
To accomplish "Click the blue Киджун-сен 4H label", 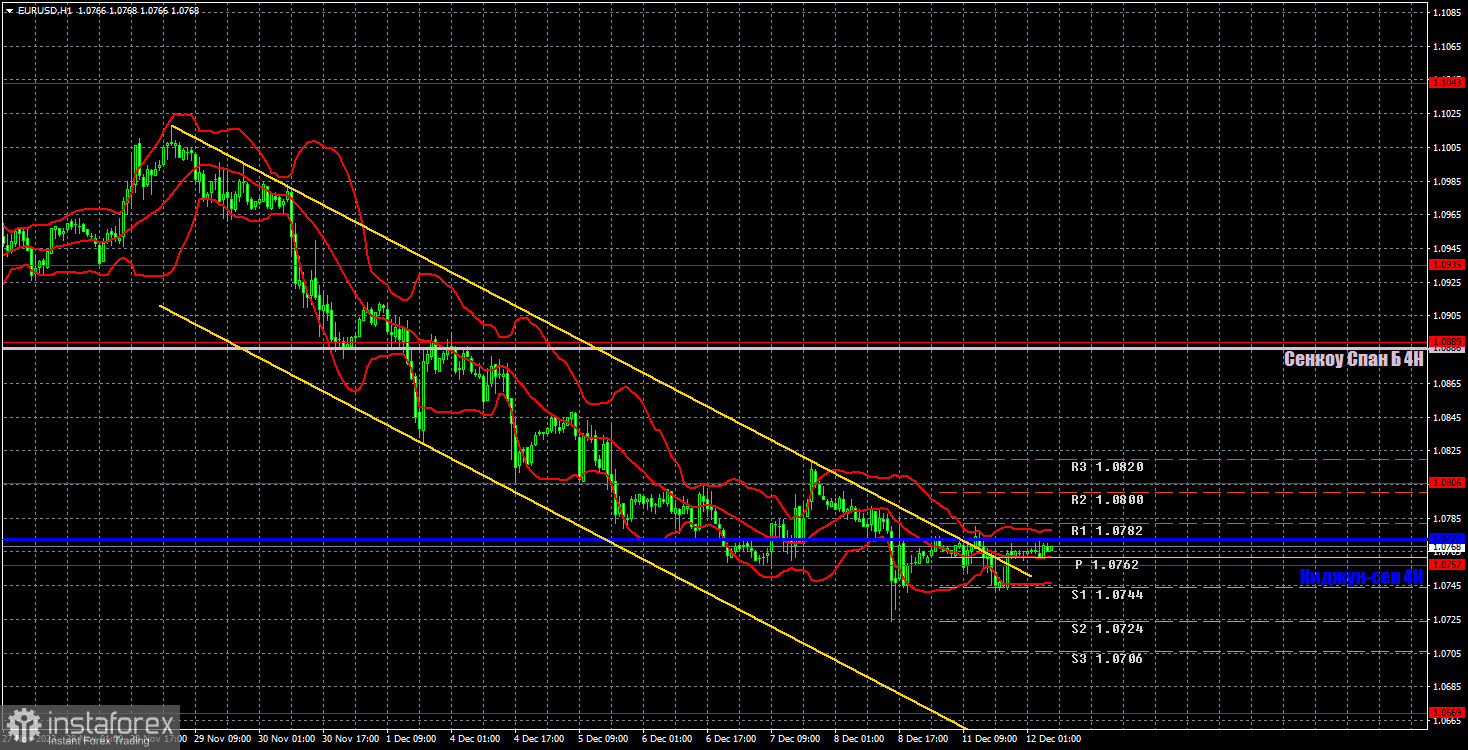I will (1361, 577).
